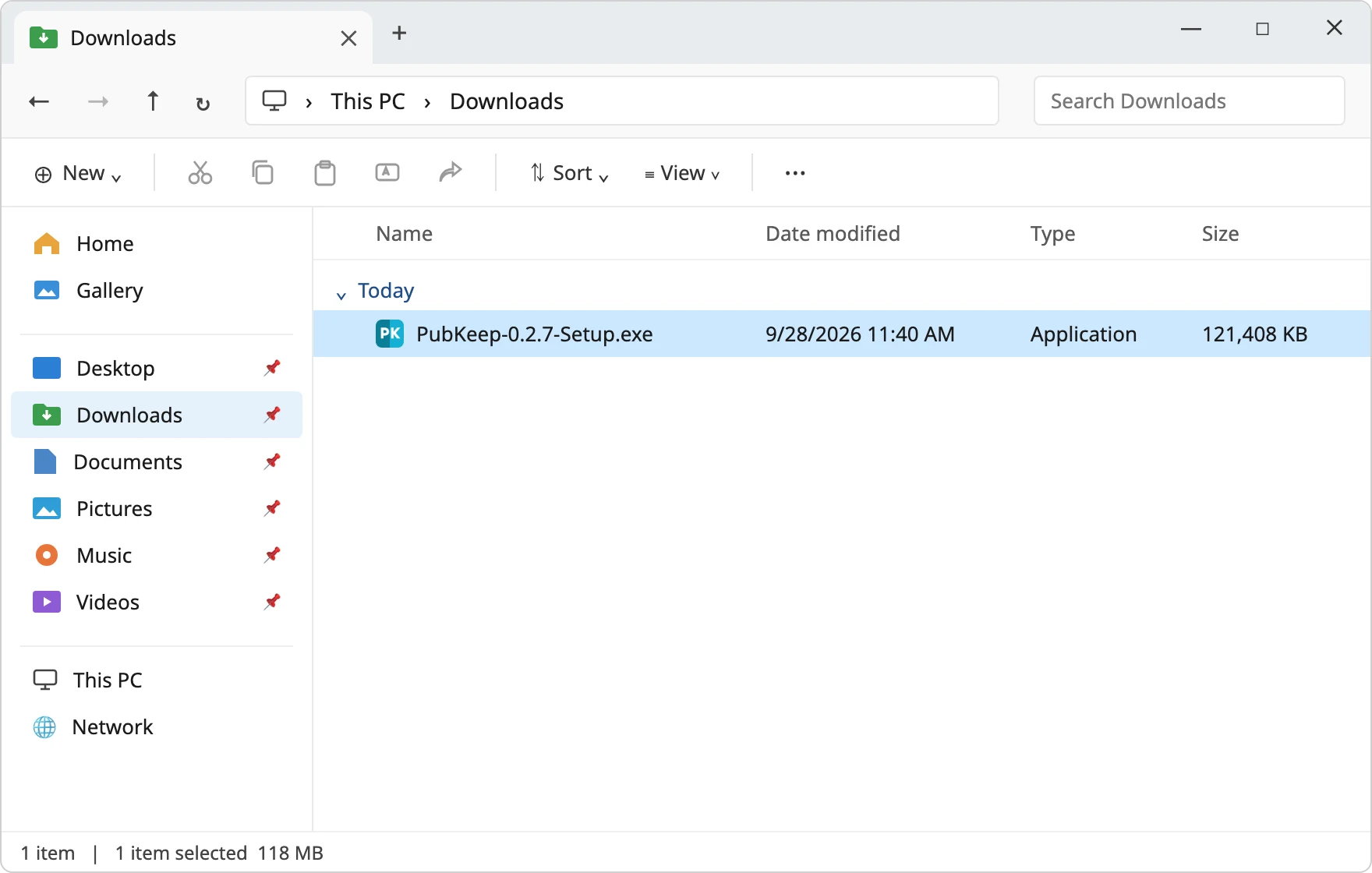Add a new tab with plus button
The image size is (1372, 873).
pyautogui.click(x=399, y=33)
